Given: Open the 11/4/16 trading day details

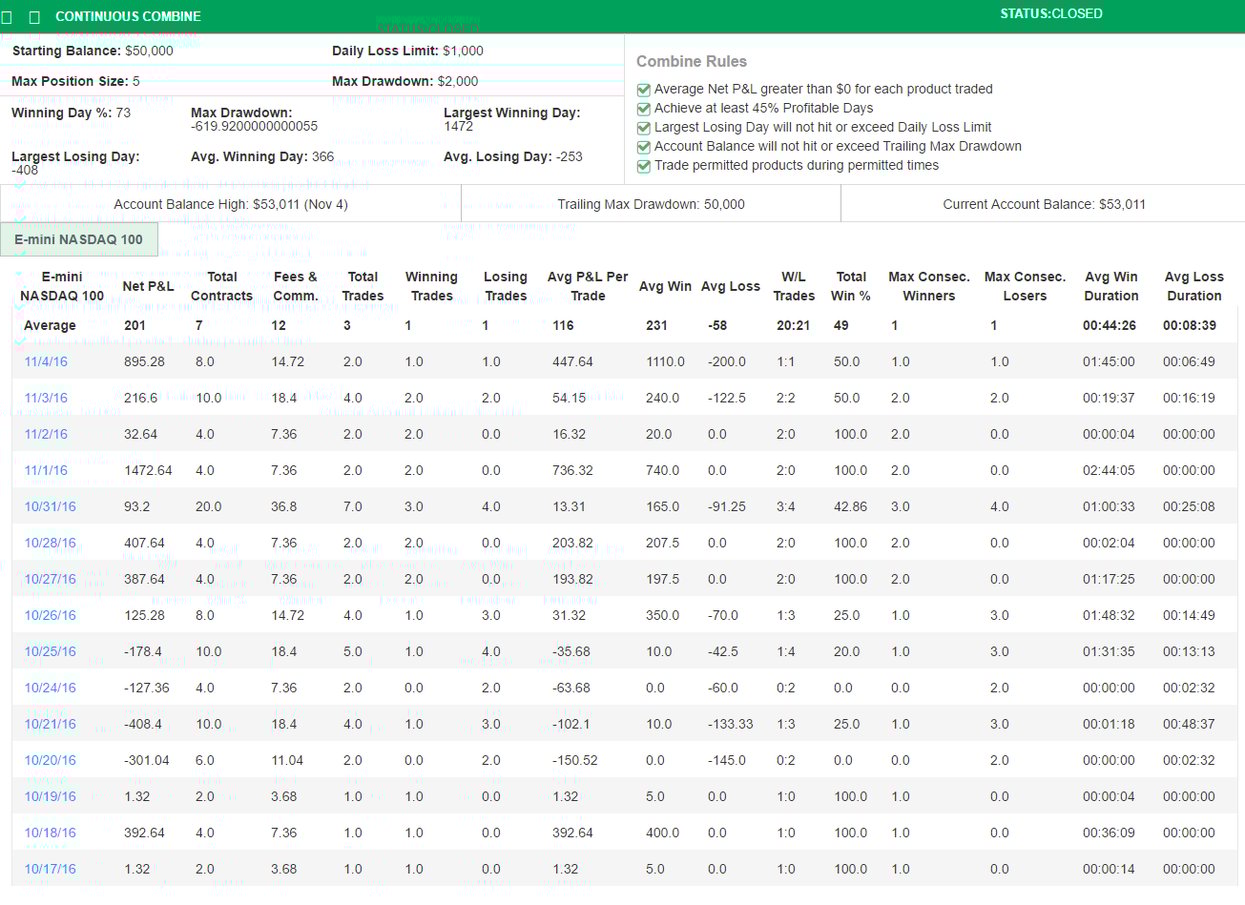Looking at the screenshot, I should [x=45, y=361].
